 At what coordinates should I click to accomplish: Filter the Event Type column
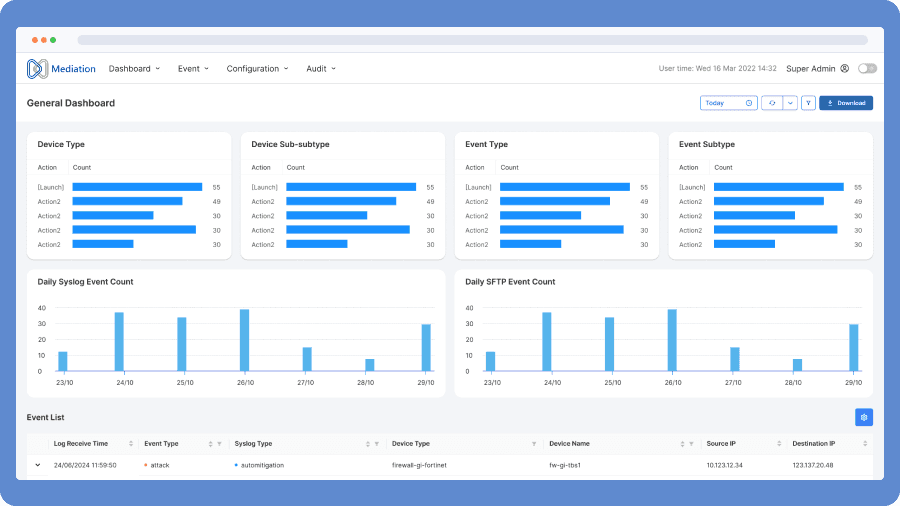[x=219, y=443]
